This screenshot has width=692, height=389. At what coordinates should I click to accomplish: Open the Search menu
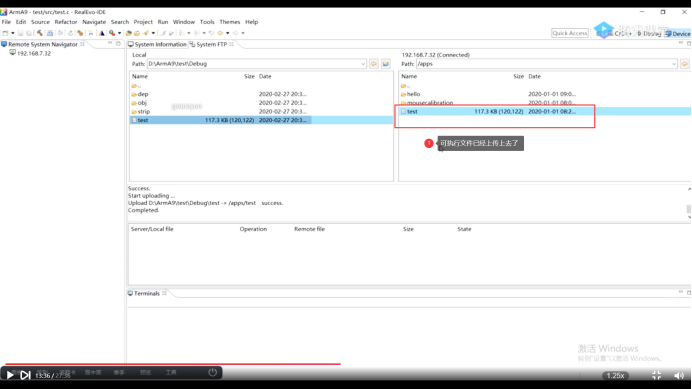[120, 22]
